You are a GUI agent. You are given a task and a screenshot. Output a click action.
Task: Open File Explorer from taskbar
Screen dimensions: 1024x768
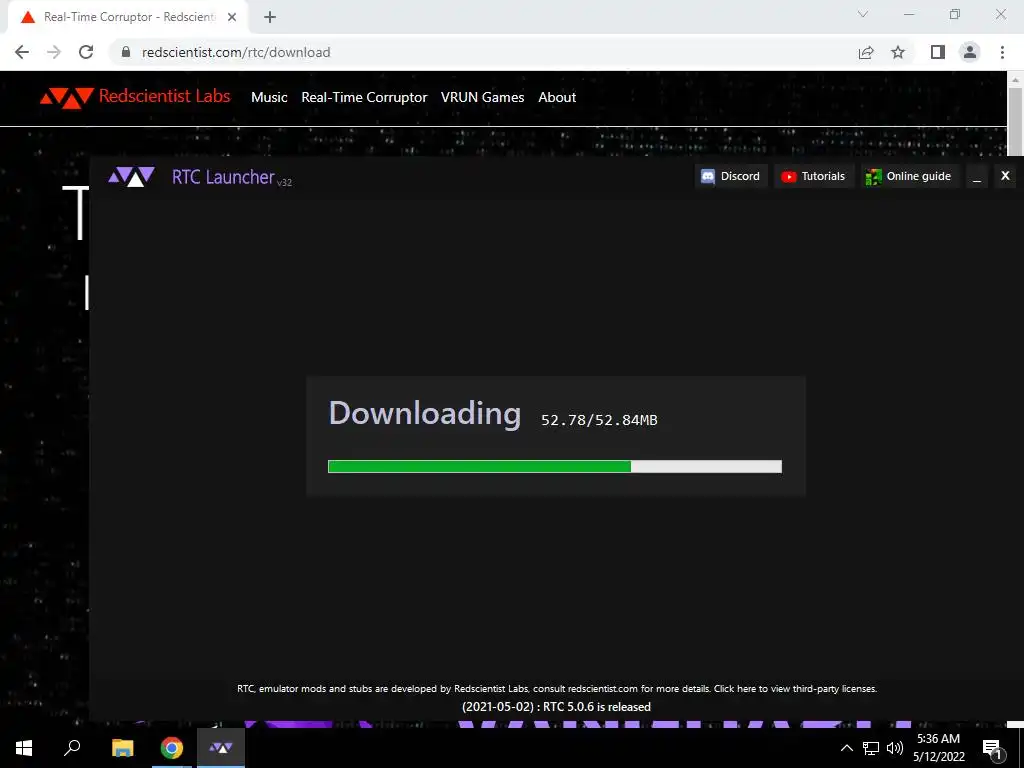(x=122, y=748)
